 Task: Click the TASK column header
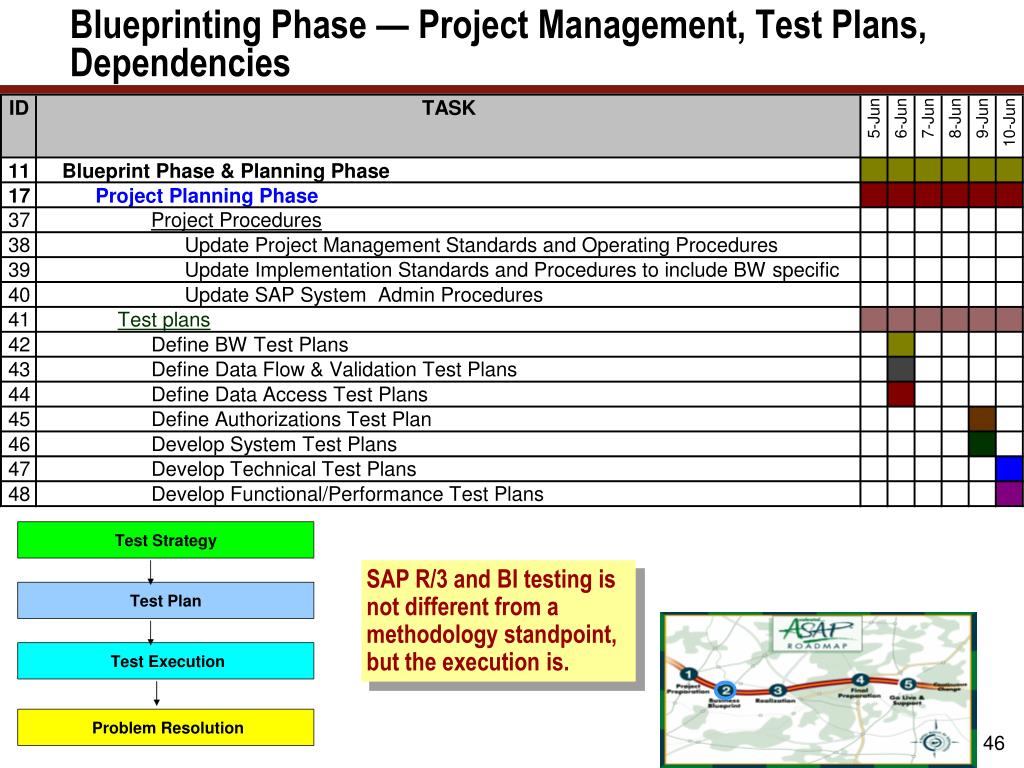[448, 126]
